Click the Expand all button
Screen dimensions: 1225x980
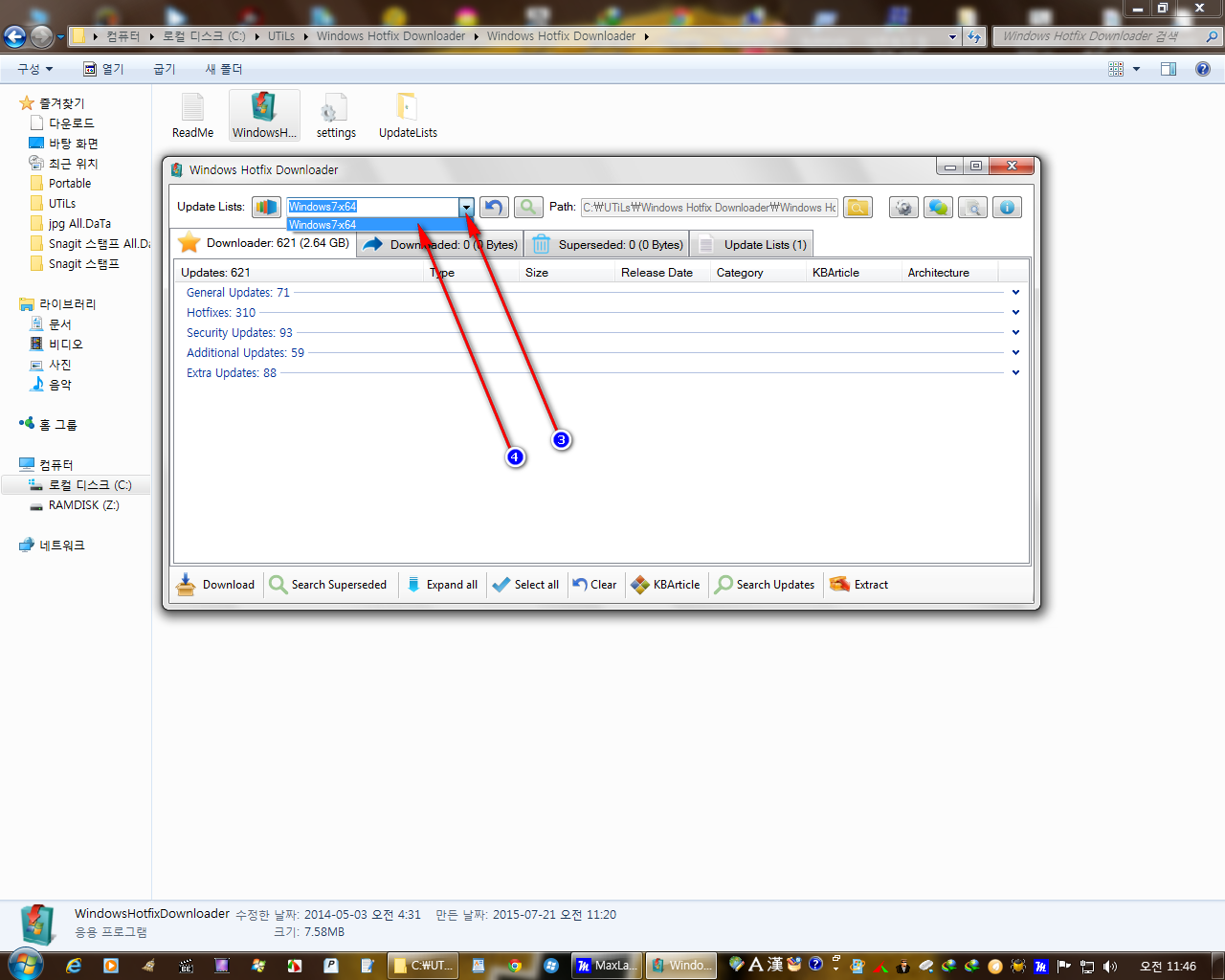(442, 585)
